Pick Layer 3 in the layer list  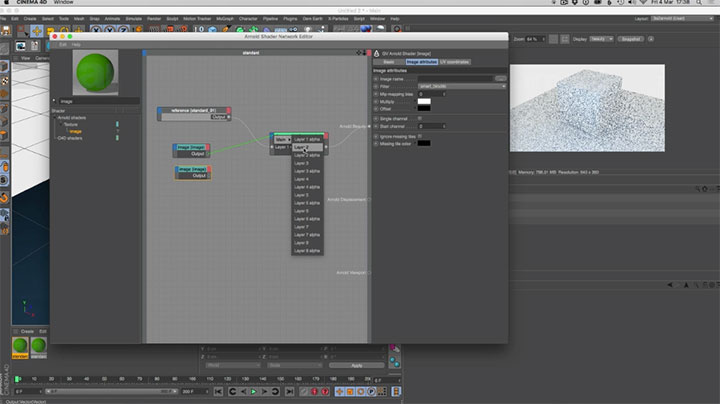click(307, 163)
